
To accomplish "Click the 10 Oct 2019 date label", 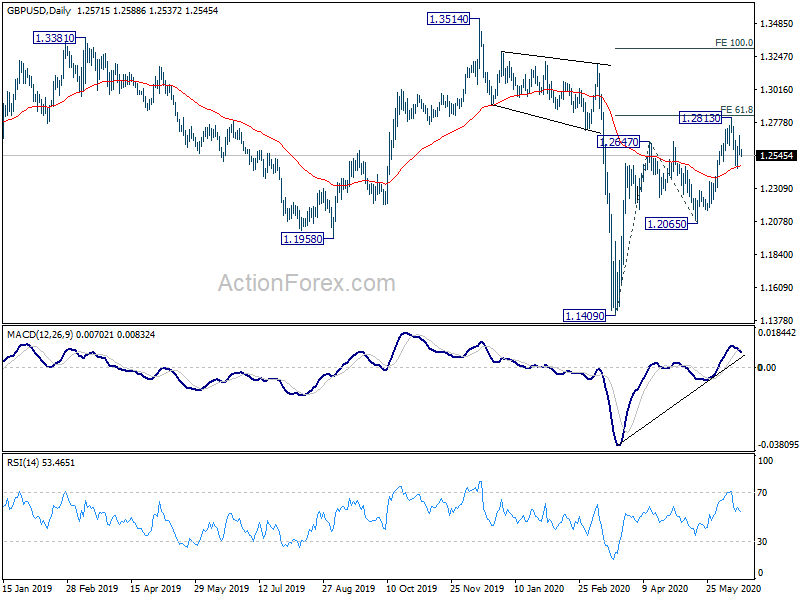I will tap(412, 589).
